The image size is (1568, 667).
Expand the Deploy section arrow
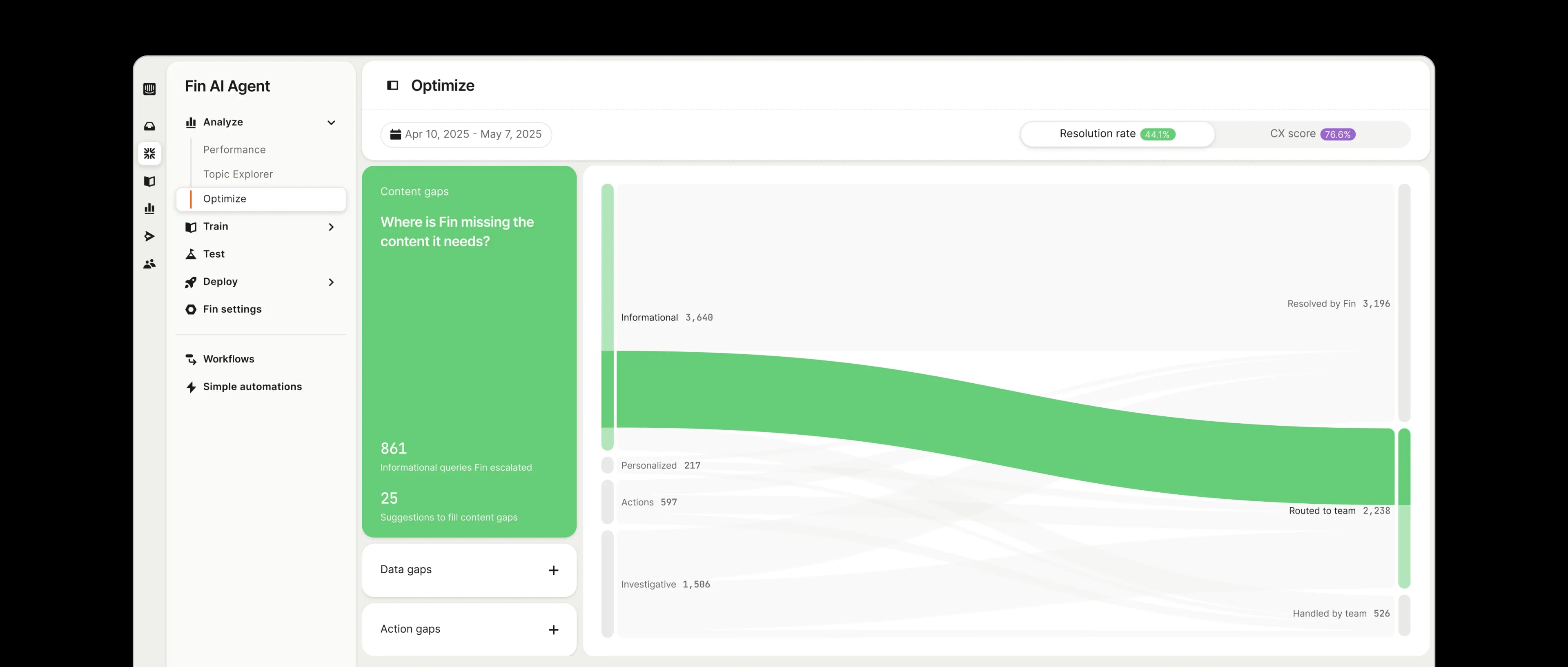click(x=331, y=282)
